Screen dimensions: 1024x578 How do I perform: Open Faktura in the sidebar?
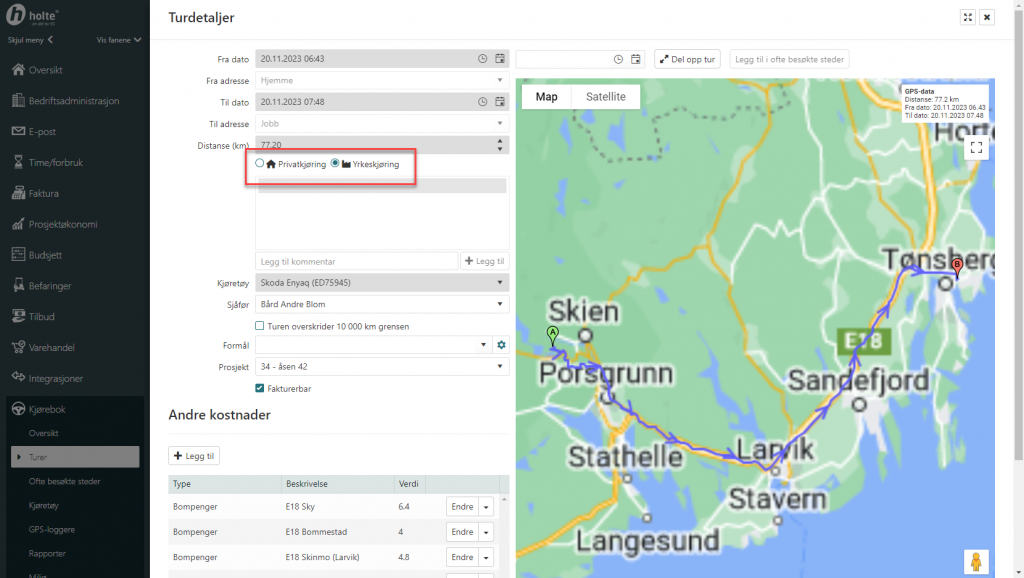[x=43, y=193]
